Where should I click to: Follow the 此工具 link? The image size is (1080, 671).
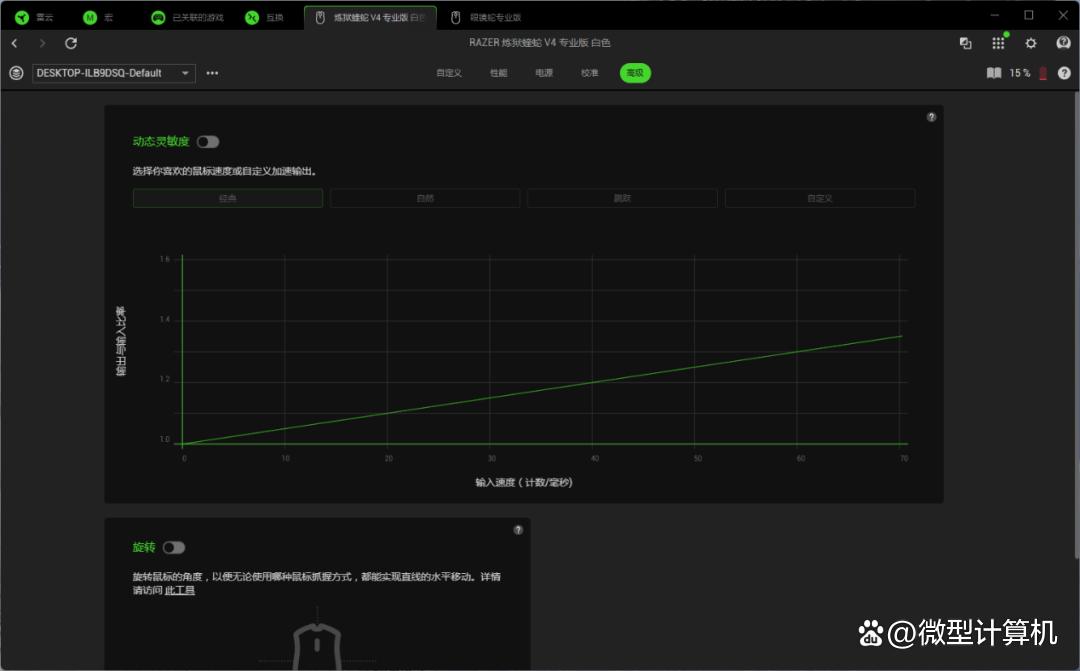point(180,591)
